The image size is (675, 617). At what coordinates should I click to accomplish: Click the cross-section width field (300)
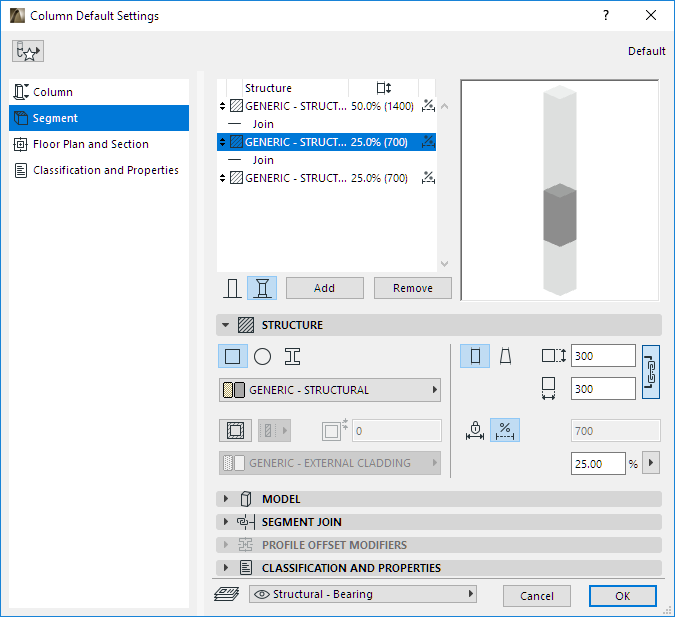(x=603, y=389)
